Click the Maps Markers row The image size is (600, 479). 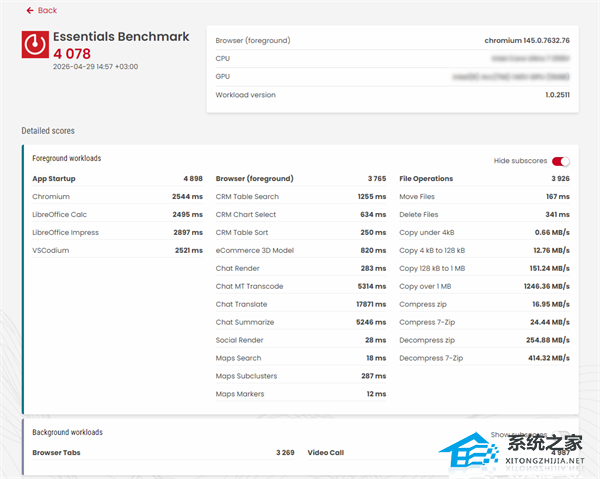(301, 394)
